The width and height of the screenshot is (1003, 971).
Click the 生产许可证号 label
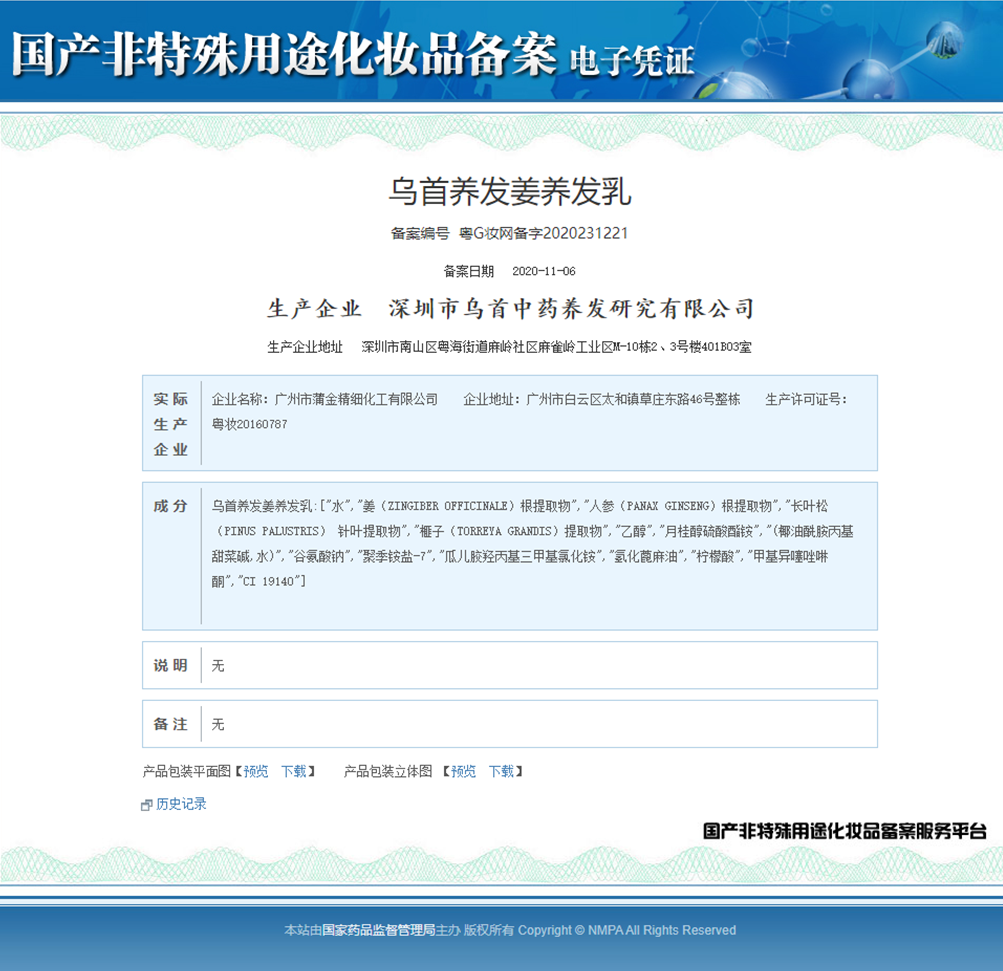(806, 399)
